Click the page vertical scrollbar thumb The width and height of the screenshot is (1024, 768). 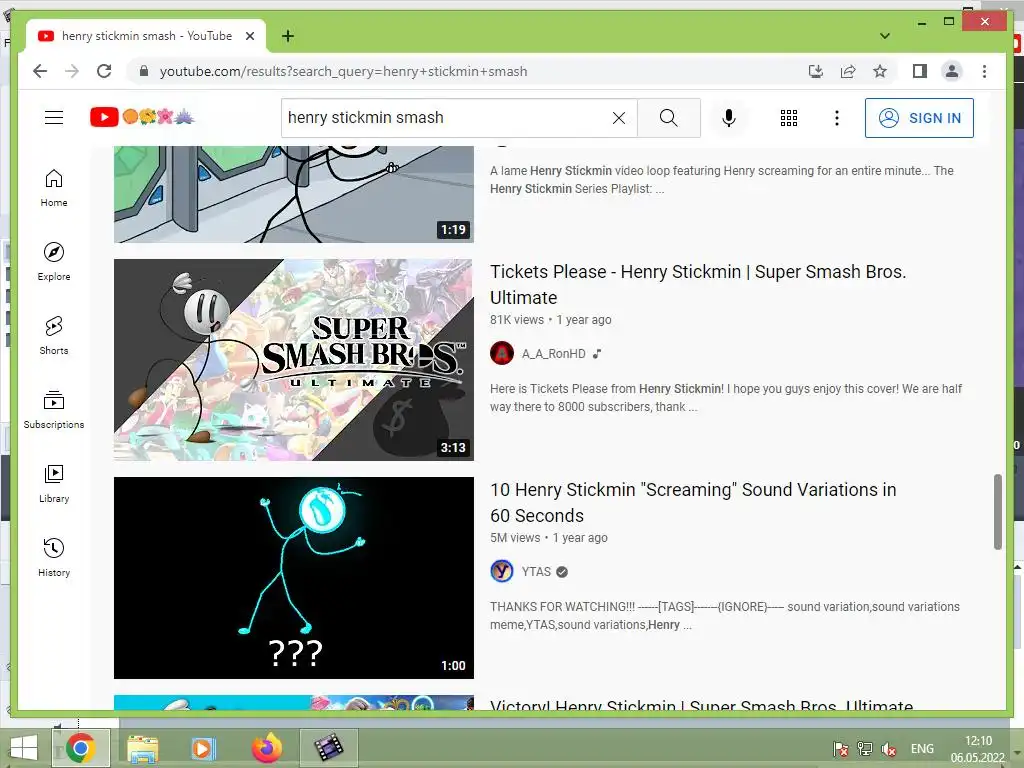click(x=997, y=512)
